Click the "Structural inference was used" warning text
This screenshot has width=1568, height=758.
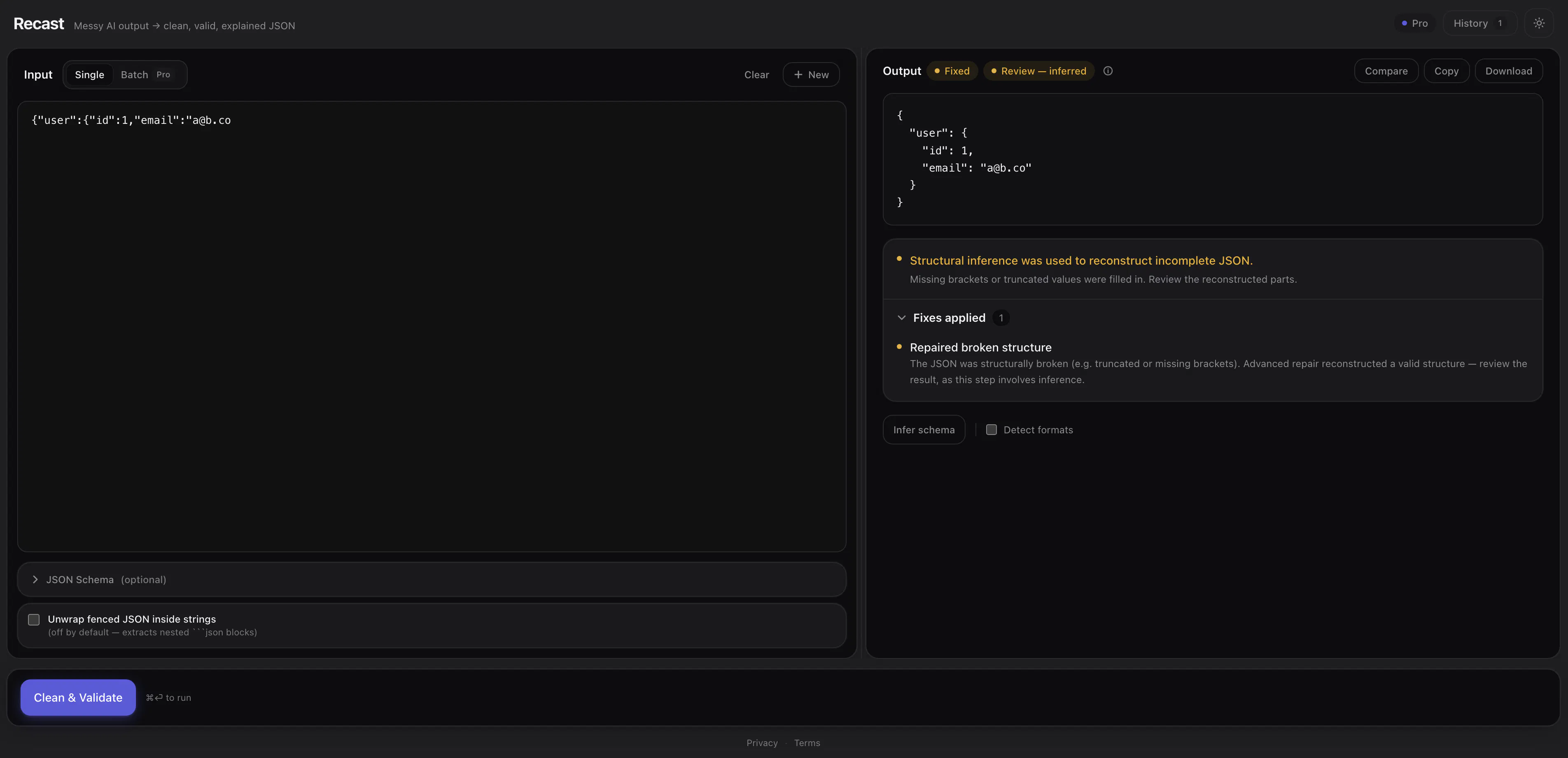(1081, 261)
